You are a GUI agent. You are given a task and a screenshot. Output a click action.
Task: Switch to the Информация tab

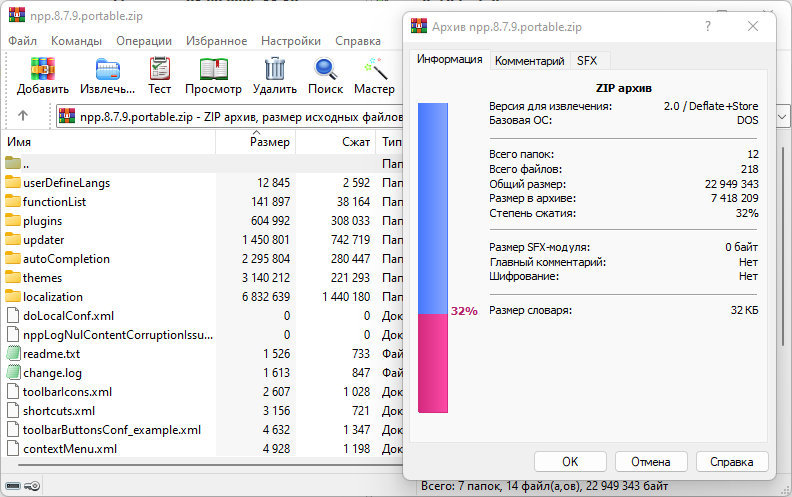click(x=450, y=60)
